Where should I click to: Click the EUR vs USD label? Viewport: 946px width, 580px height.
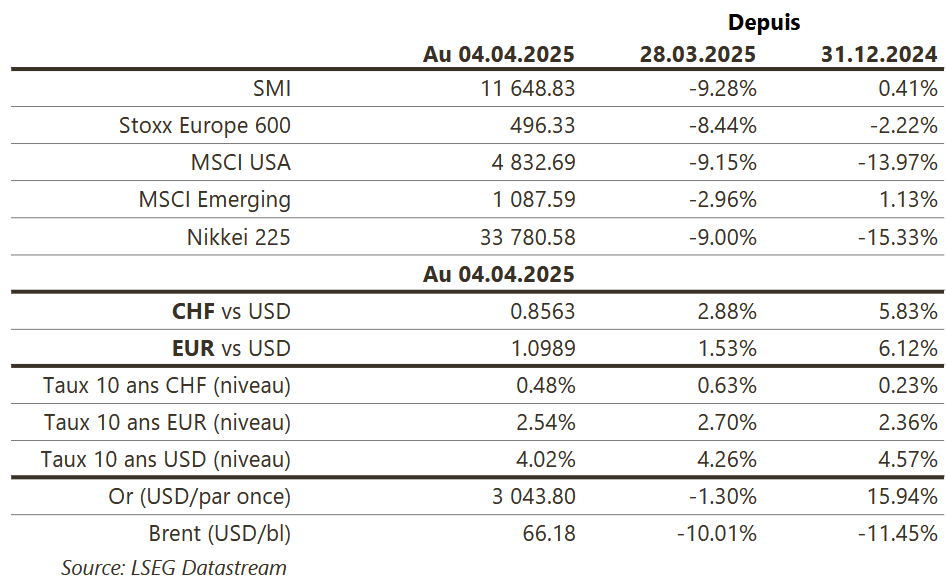point(231,348)
